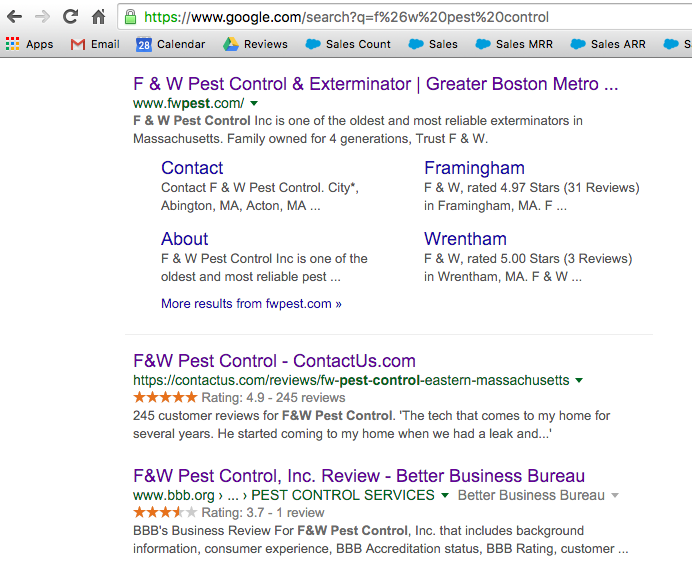Open F&W Pest Control - ContactUs.com result

point(275,361)
